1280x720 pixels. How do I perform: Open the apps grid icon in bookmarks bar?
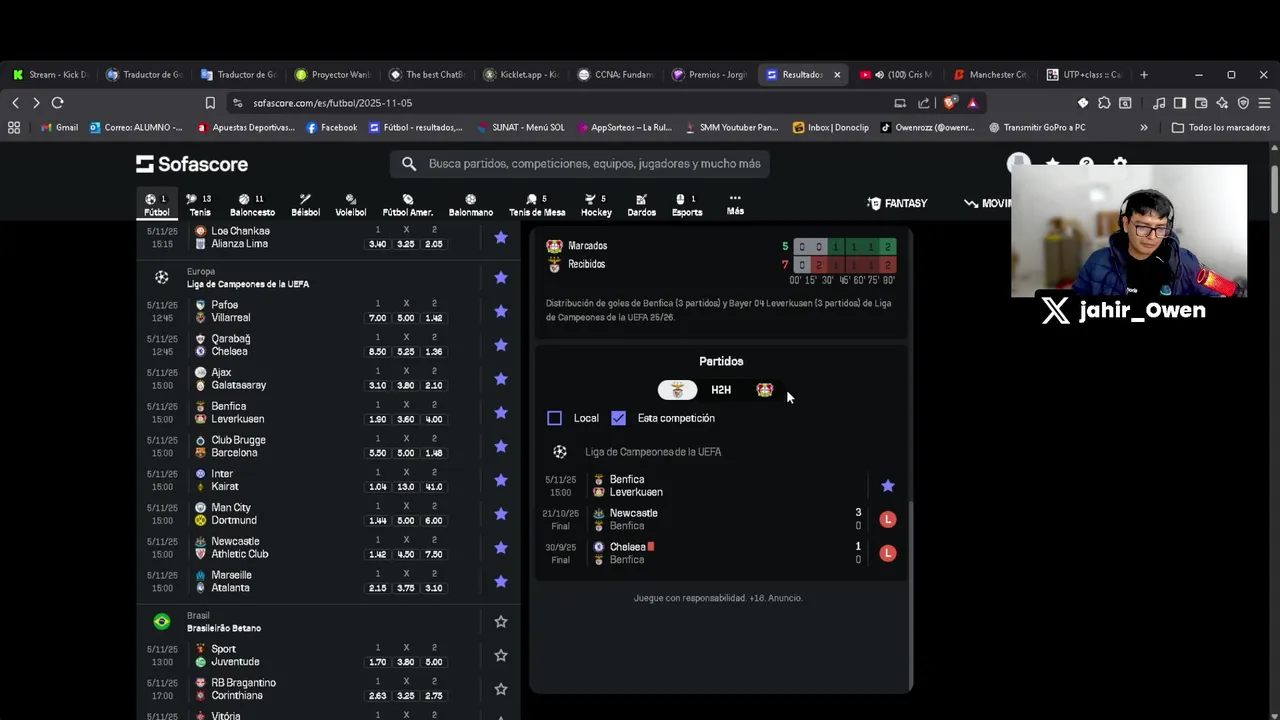(14, 128)
